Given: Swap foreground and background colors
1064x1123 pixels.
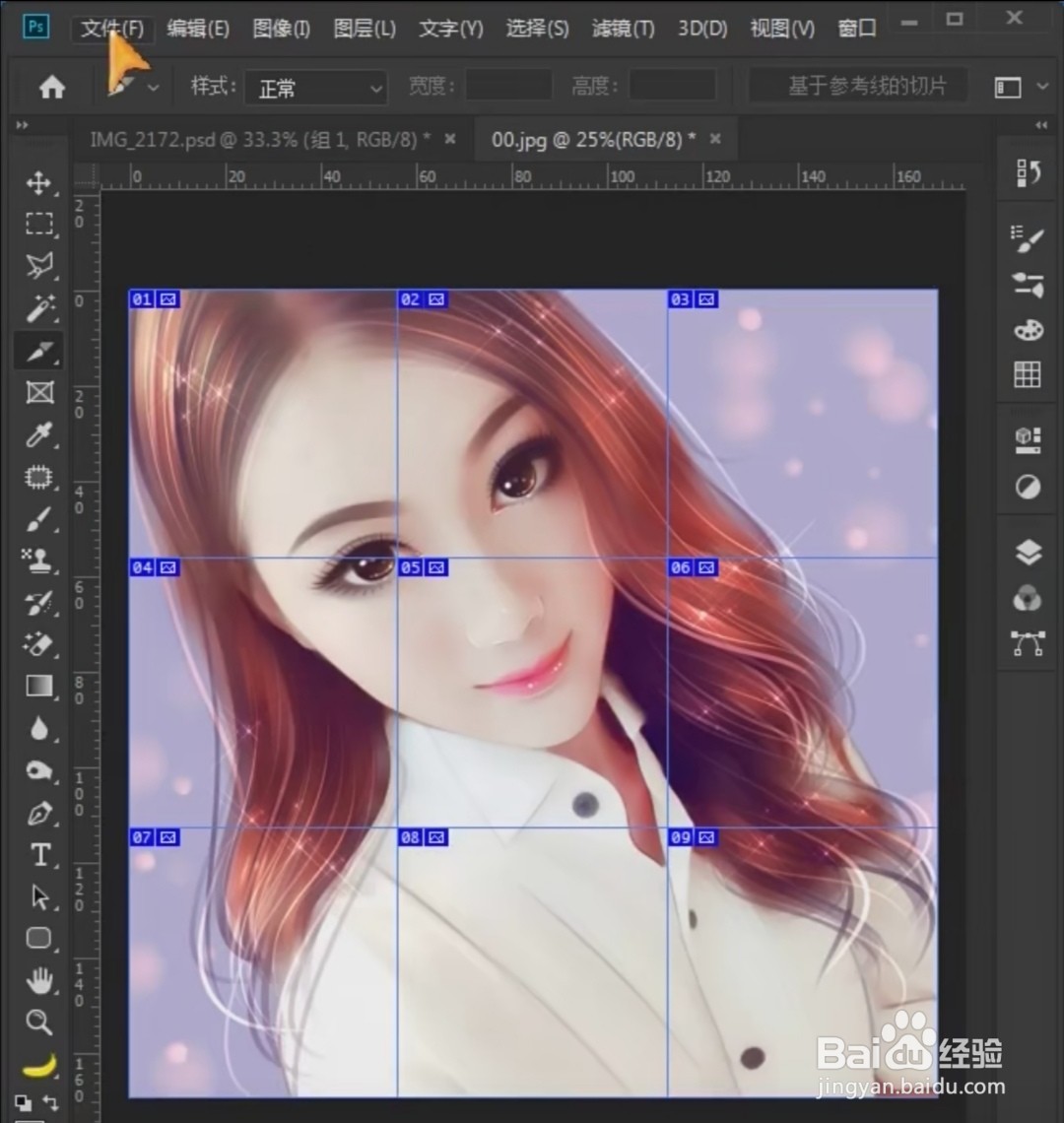Looking at the screenshot, I should click(50, 1102).
